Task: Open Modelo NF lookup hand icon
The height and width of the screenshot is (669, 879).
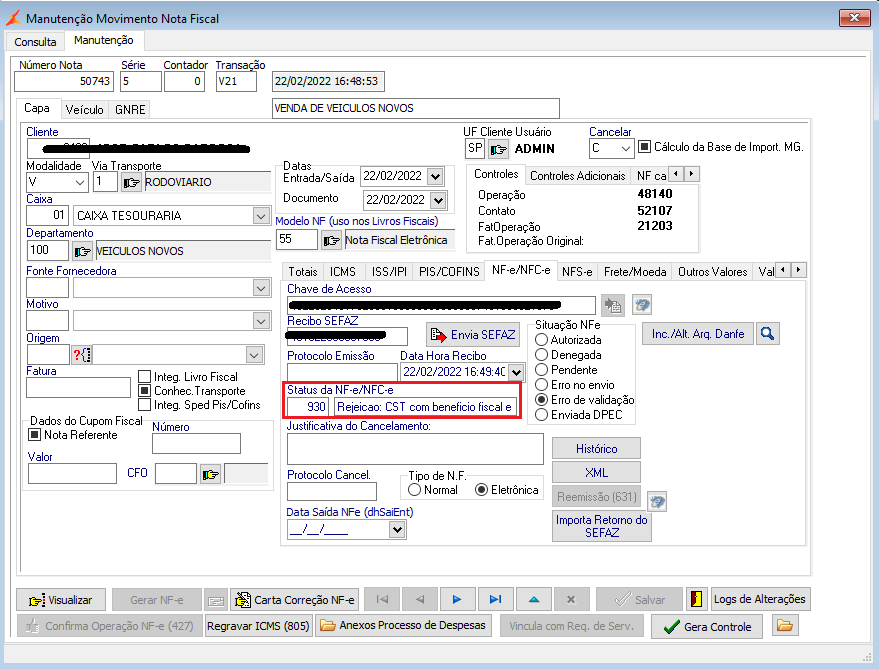Action: click(x=331, y=240)
